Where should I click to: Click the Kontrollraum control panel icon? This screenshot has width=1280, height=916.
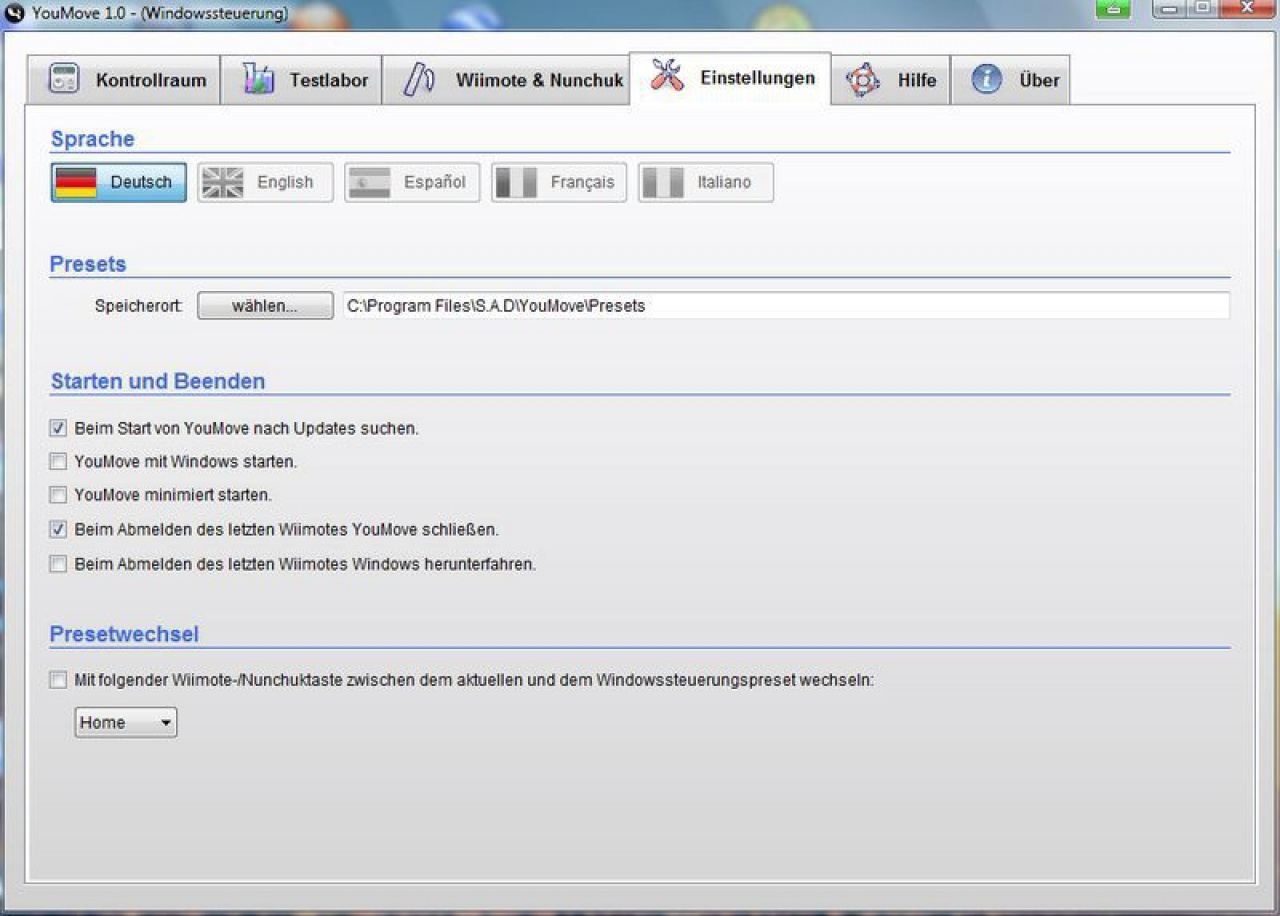[64, 80]
